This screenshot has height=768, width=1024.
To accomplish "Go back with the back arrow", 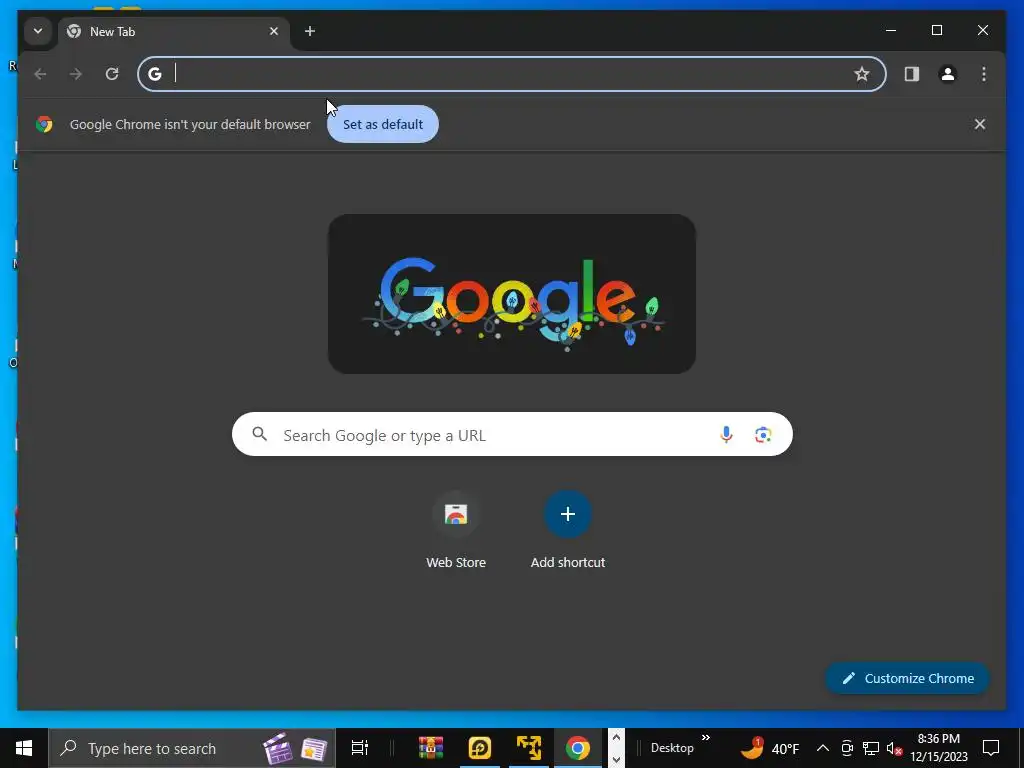I will click(x=40, y=74).
